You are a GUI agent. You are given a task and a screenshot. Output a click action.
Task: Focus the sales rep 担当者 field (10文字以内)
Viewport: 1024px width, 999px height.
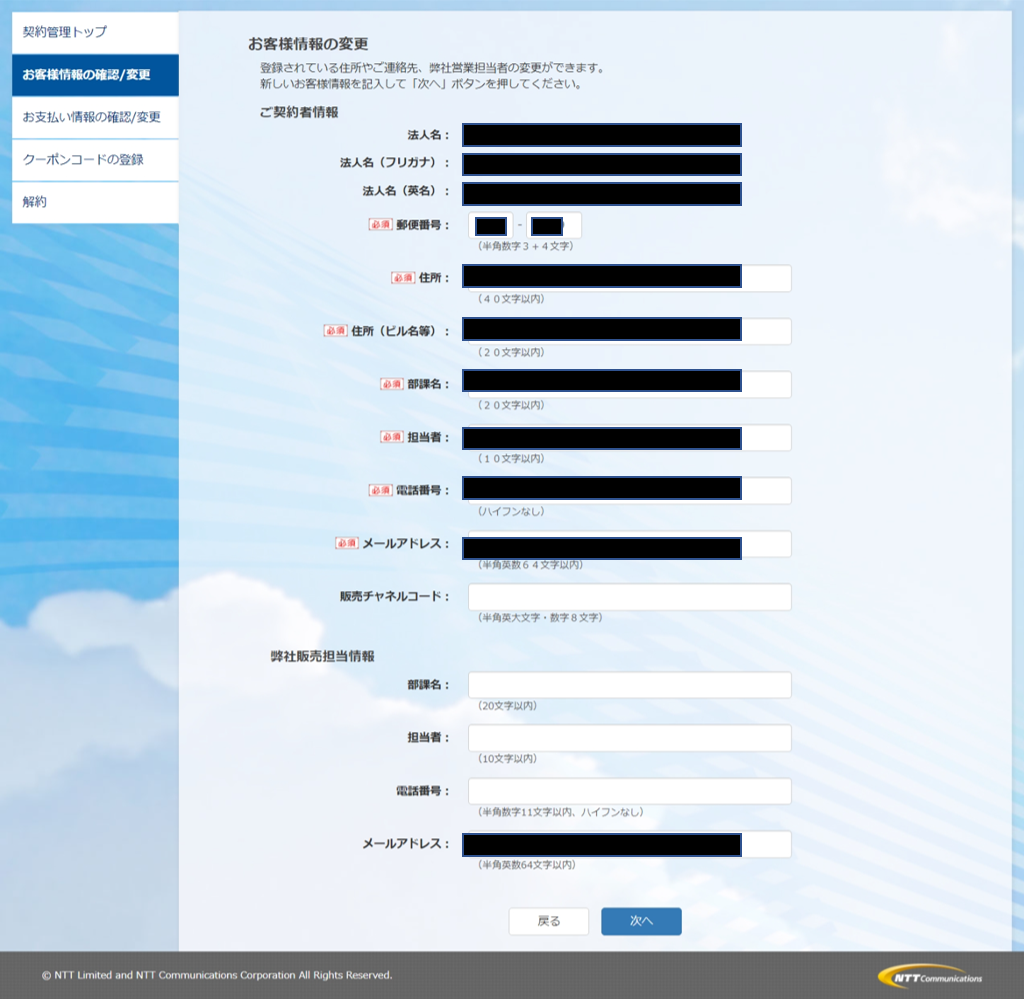click(630, 738)
